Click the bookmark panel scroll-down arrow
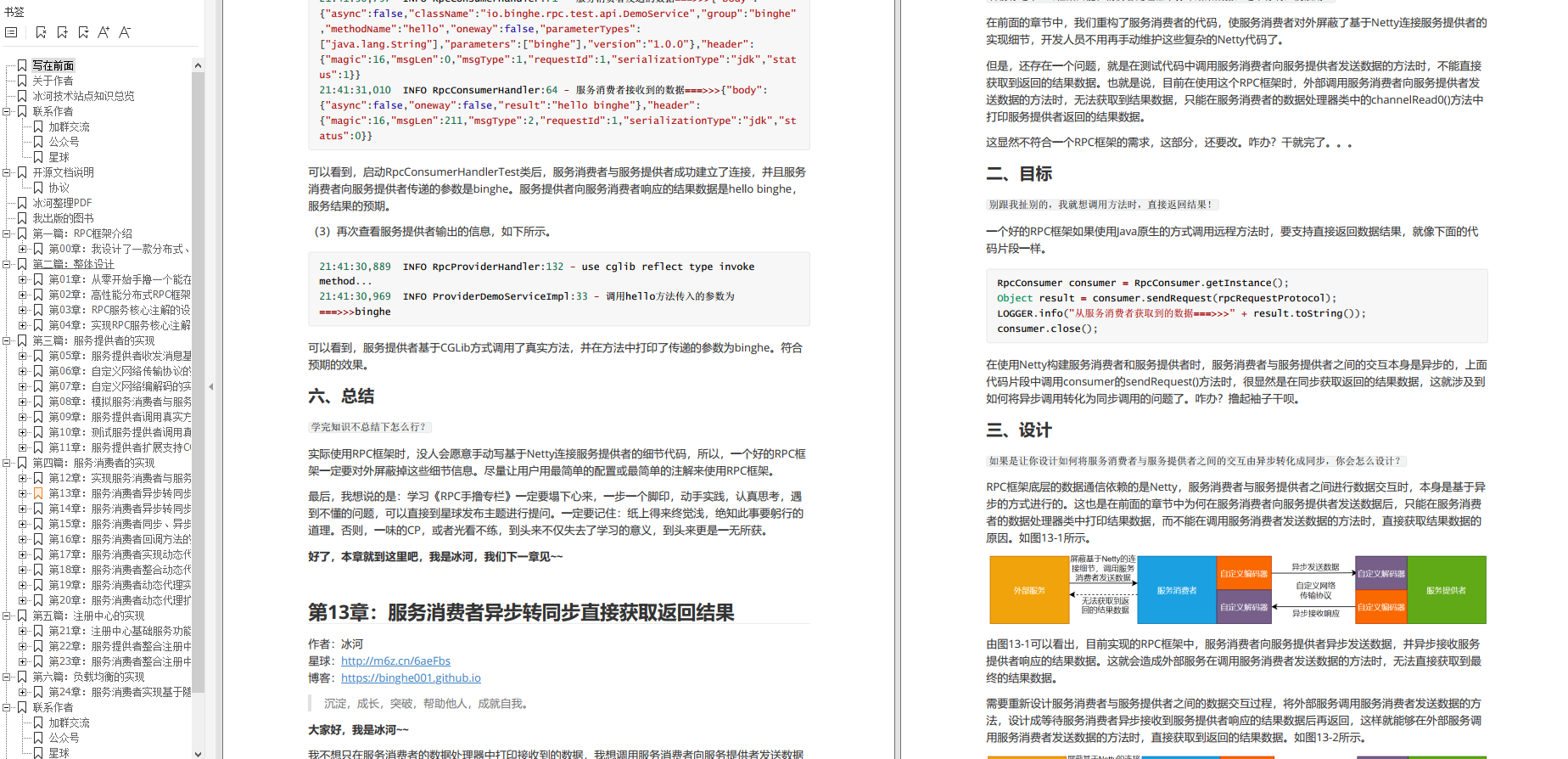1568x759 pixels. 198,753
